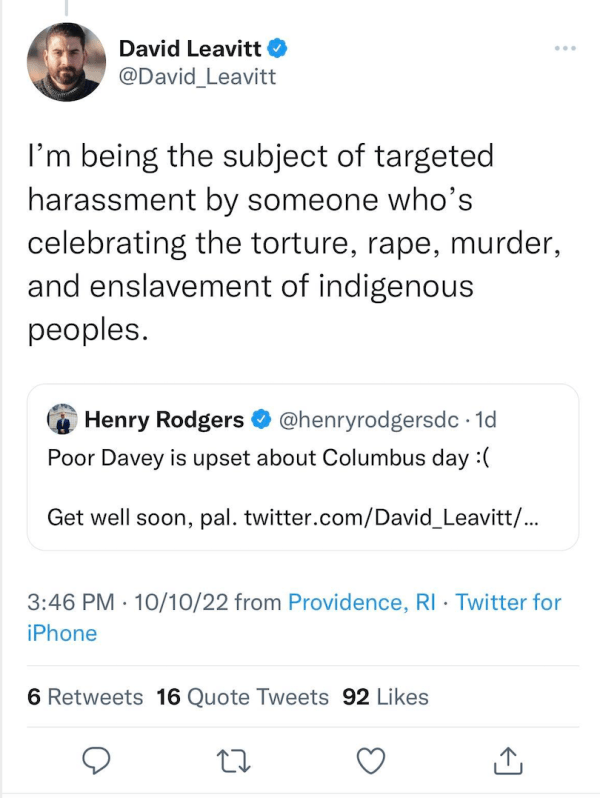Open the share icon options
600x798 pixels.
click(x=508, y=760)
